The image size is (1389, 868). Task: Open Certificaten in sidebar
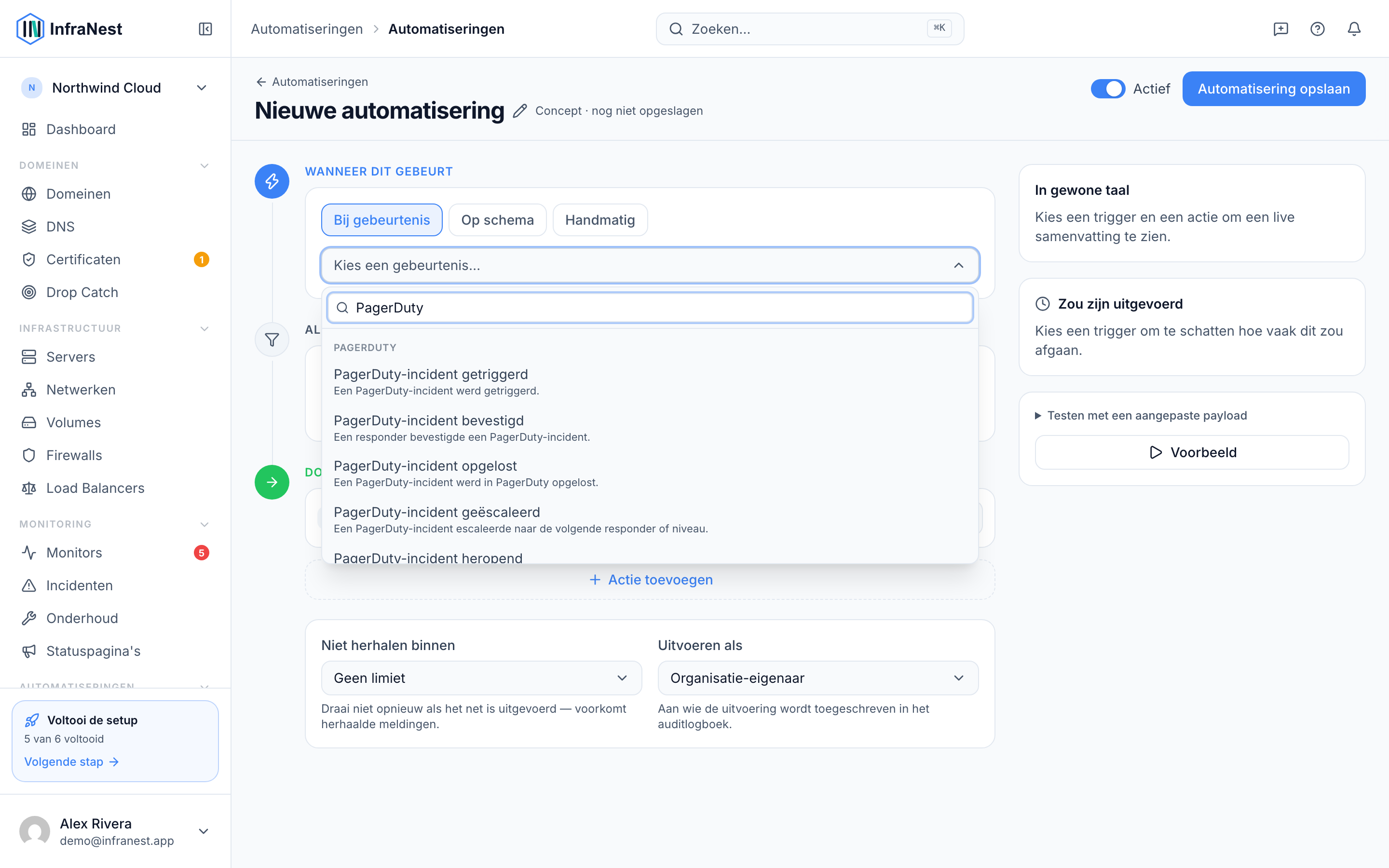click(x=115, y=259)
